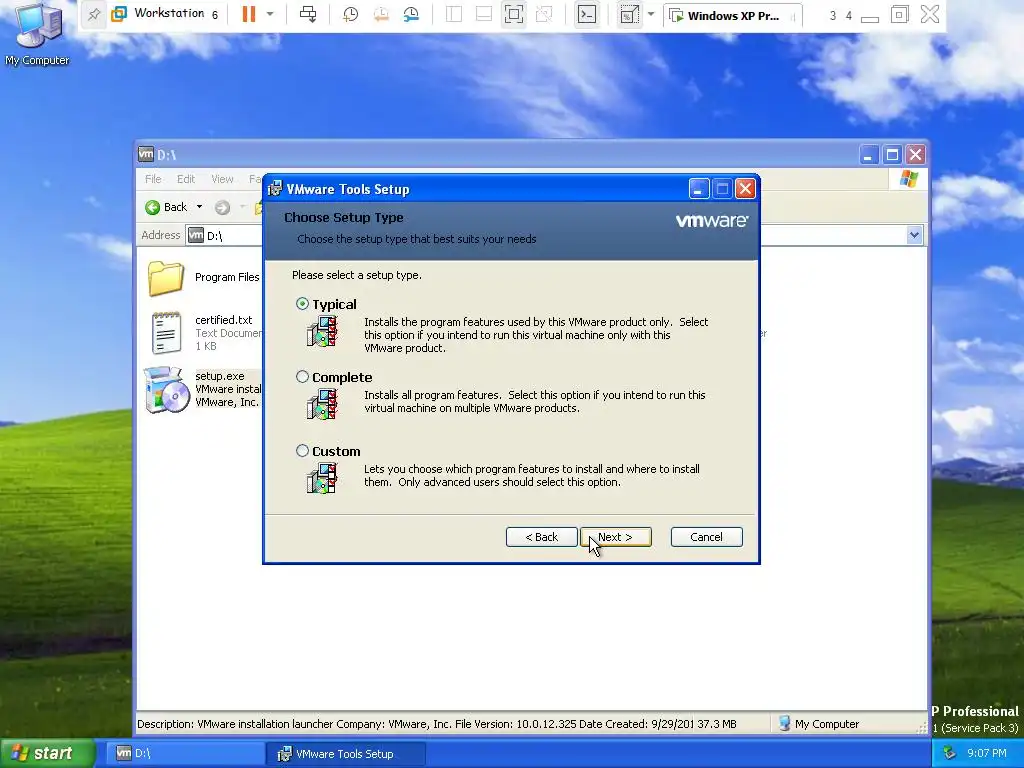Switch to the Windows XP Pr... tab

733,16
